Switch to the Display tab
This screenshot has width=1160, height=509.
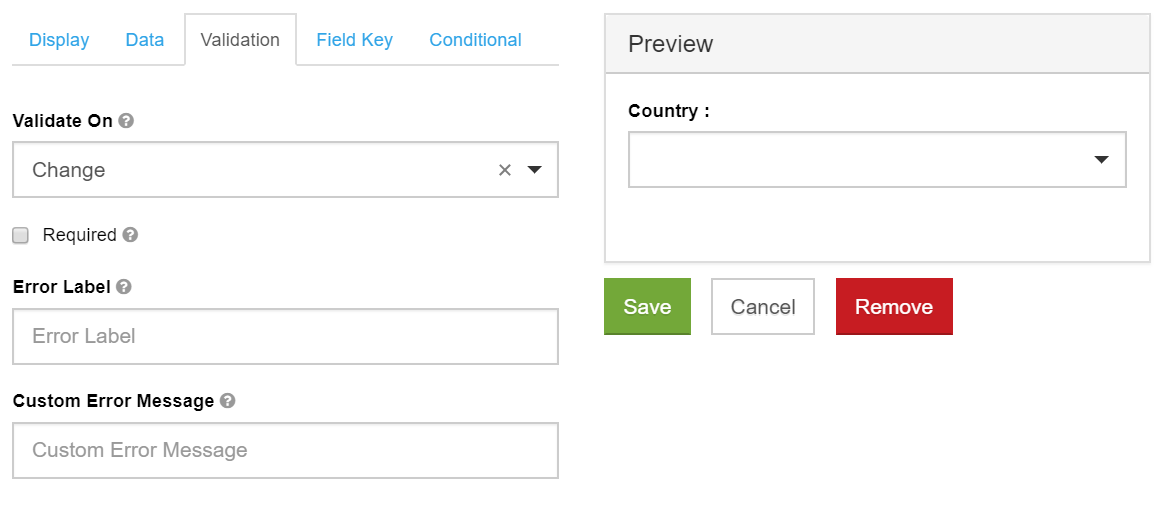coord(59,40)
